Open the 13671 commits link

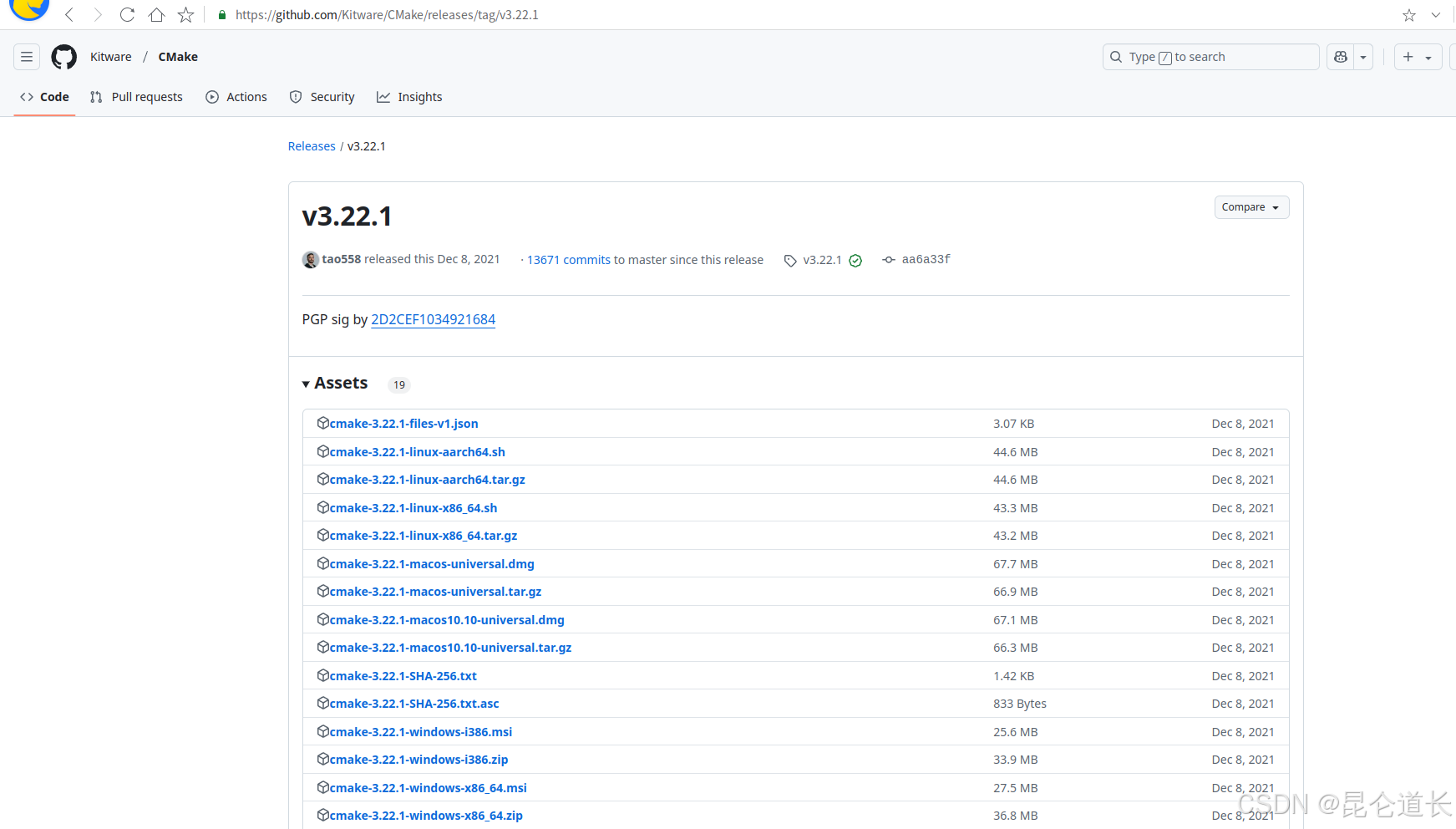(569, 260)
